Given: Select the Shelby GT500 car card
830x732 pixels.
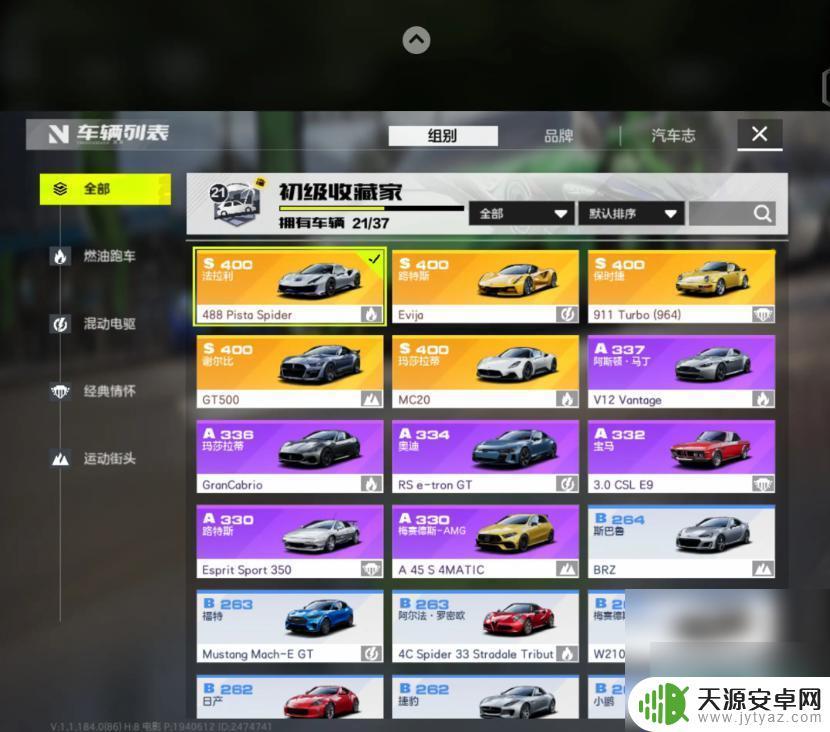Looking at the screenshot, I should pyautogui.click(x=290, y=372).
